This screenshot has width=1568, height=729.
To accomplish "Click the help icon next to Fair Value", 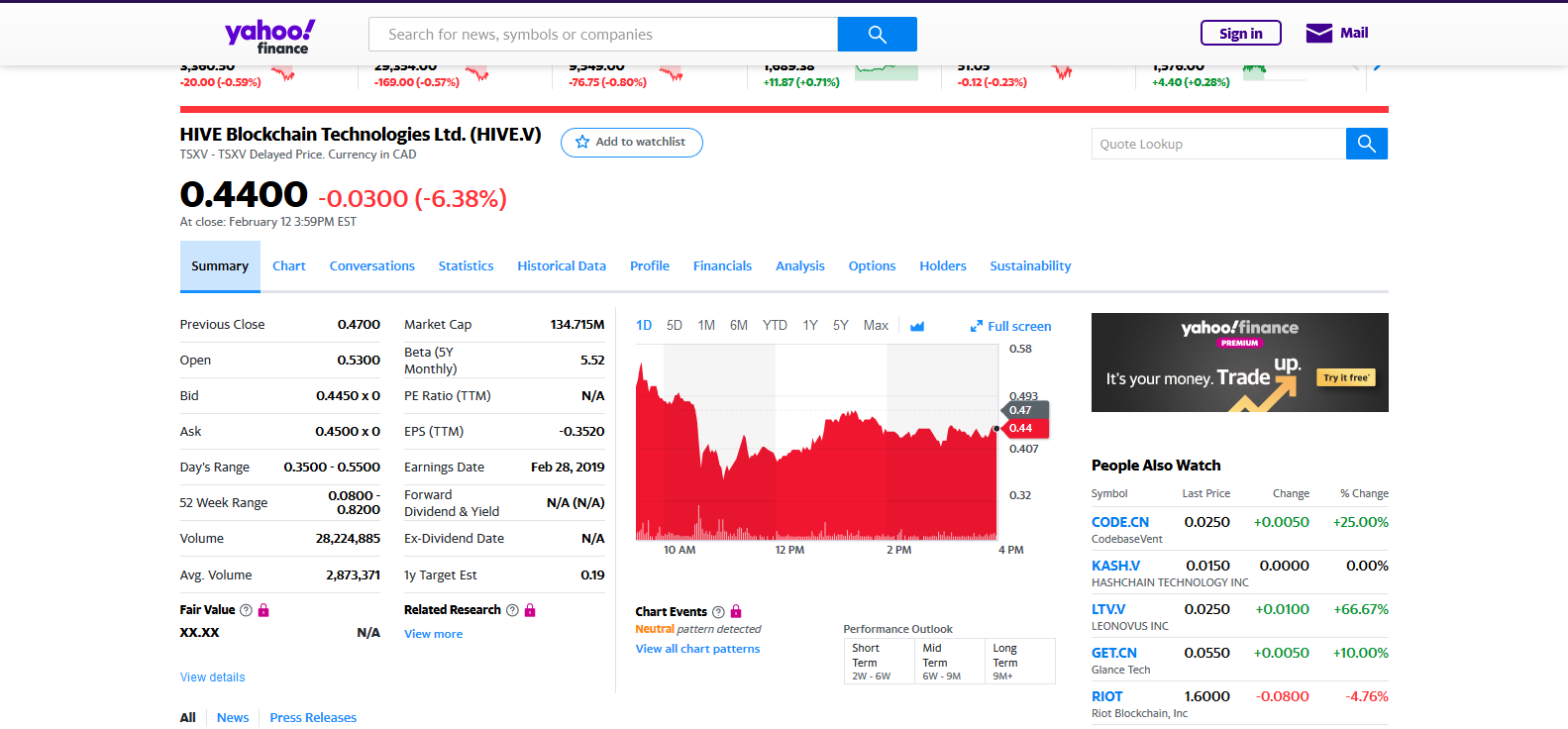I will coord(246,610).
